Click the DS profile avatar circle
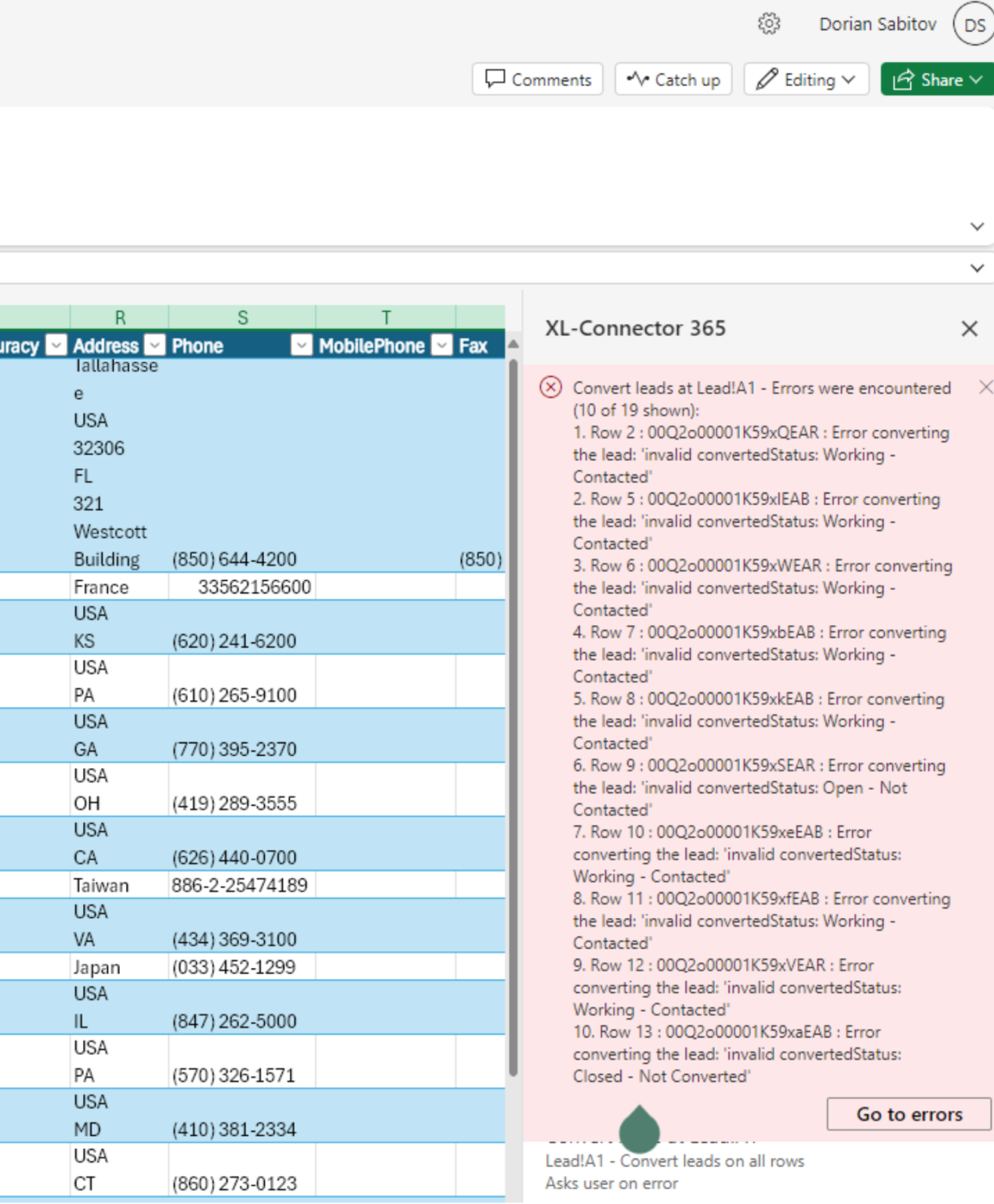This screenshot has width=994, height=1204. coord(974,25)
